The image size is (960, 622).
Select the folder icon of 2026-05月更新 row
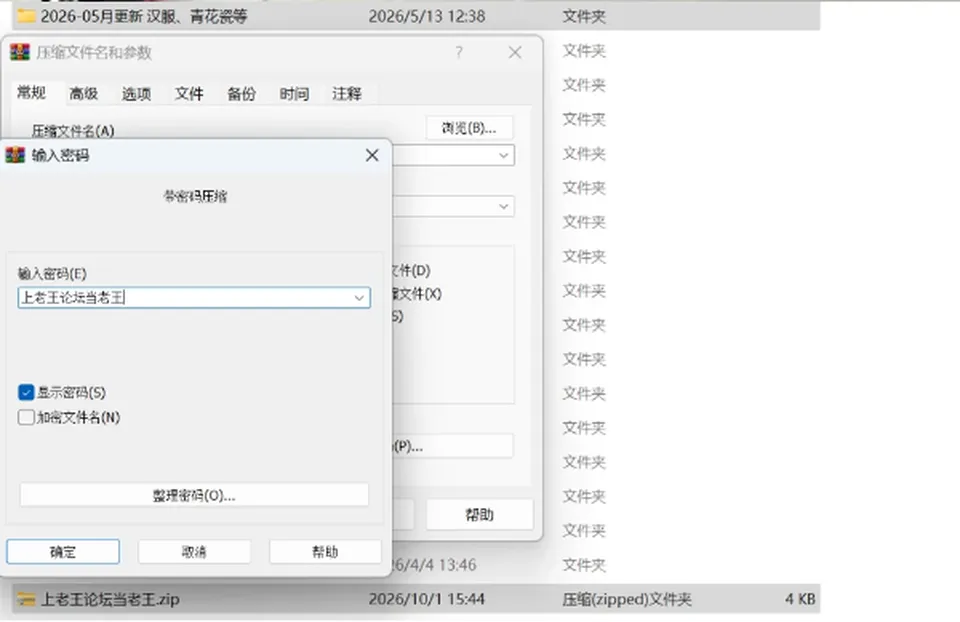click(x=26, y=16)
